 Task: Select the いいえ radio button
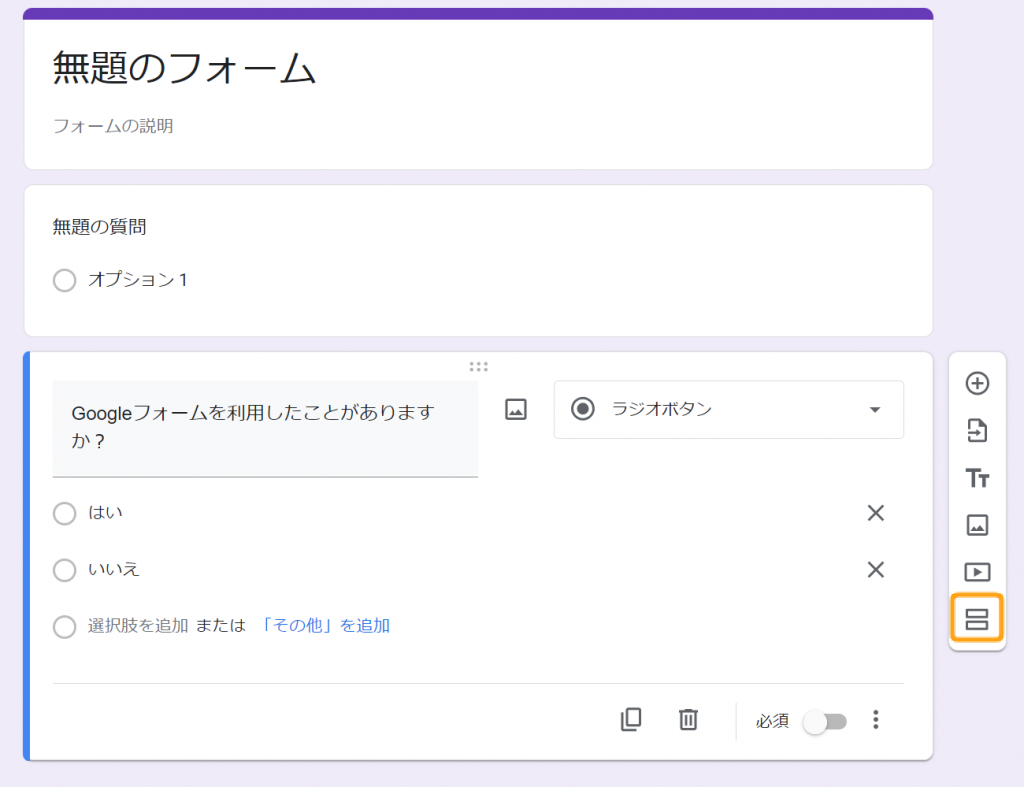pyautogui.click(x=64, y=570)
